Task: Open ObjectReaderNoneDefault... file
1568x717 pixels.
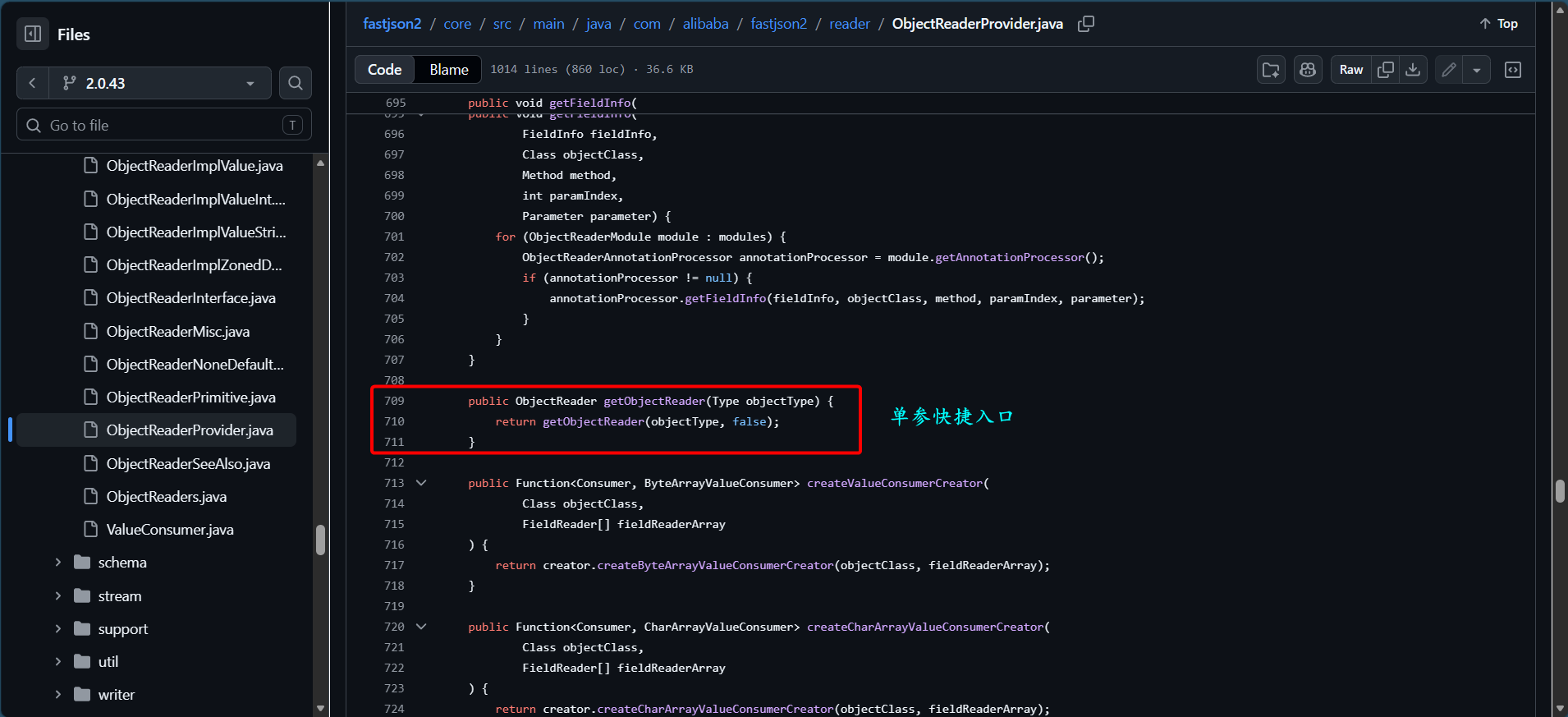Action: (x=195, y=364)
